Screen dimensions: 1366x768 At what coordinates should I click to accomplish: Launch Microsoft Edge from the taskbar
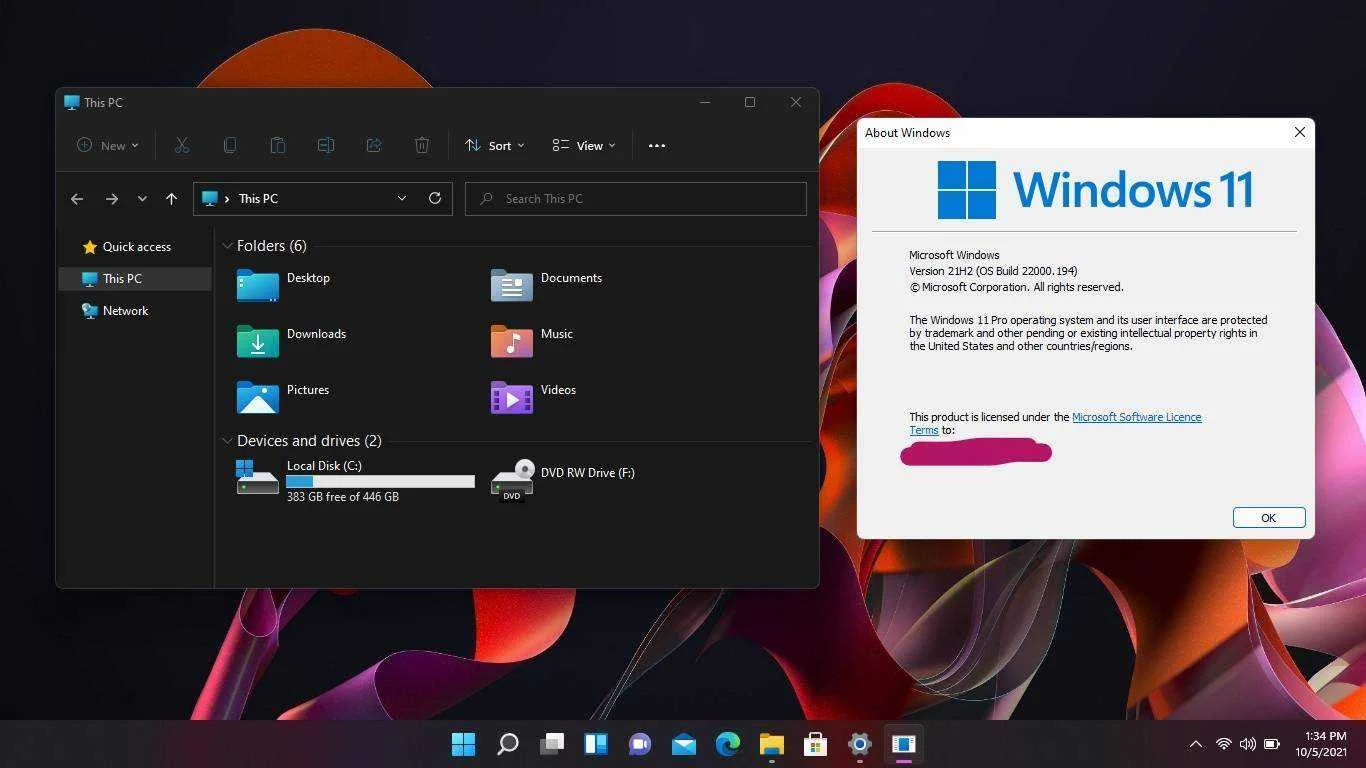(728, 744)
